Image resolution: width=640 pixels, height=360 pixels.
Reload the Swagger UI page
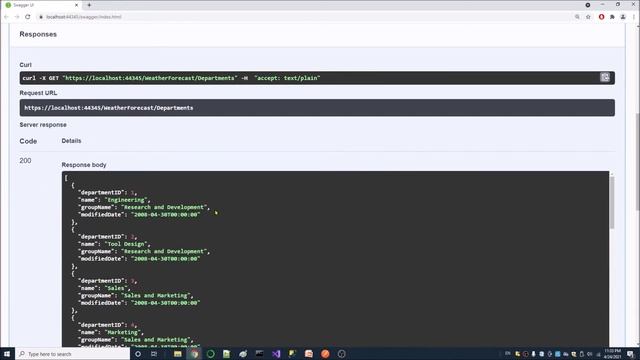pos(28,17)
